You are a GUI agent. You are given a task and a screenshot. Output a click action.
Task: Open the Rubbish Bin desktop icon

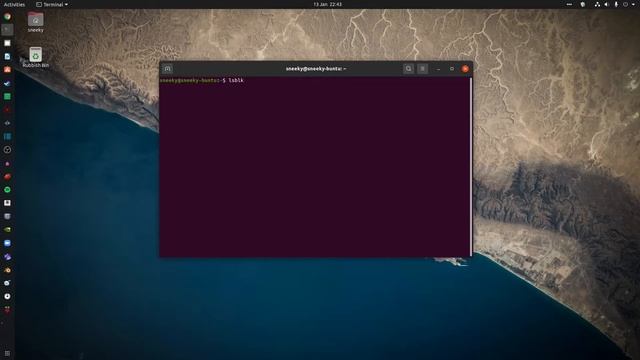tap(36, 58)
